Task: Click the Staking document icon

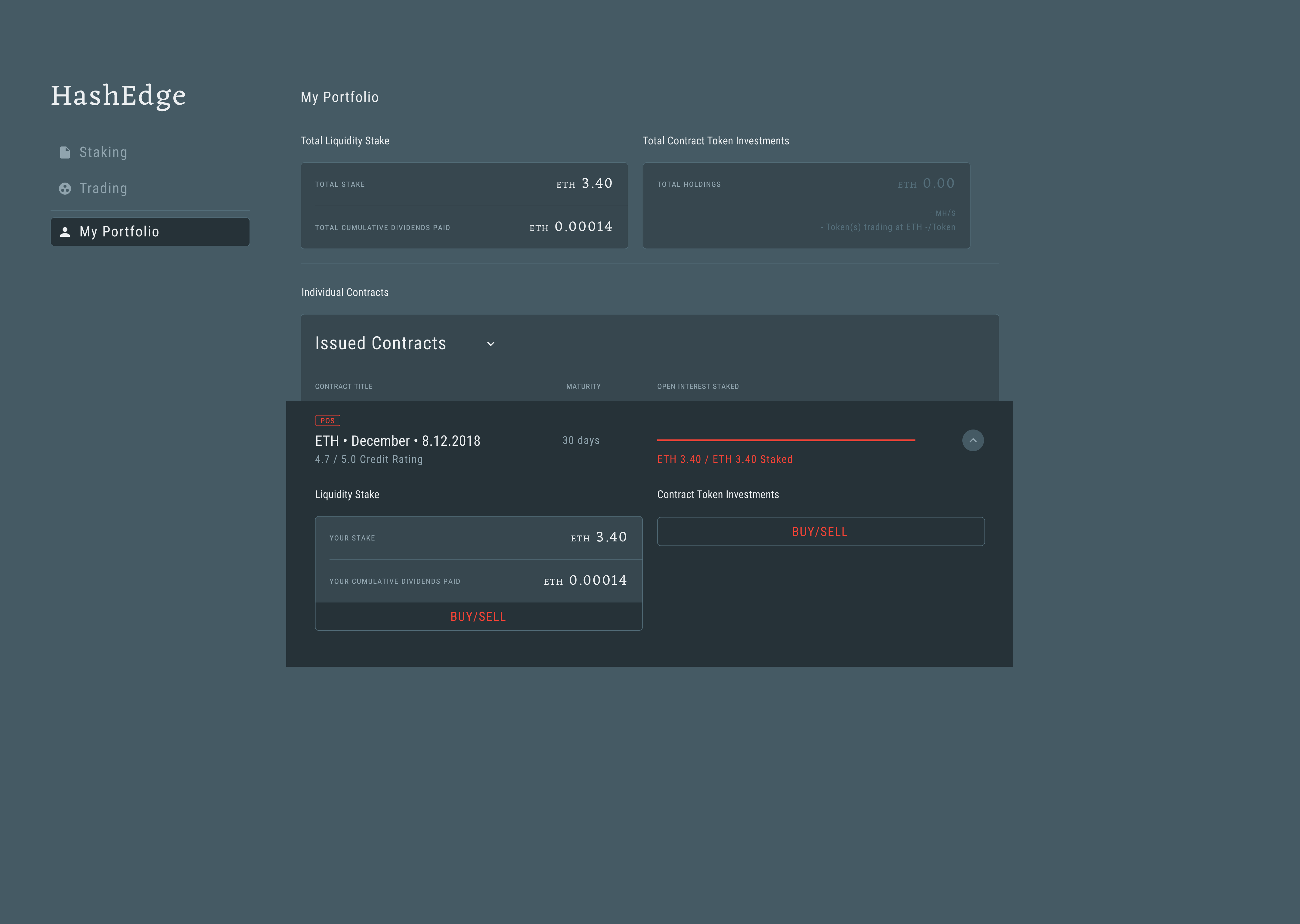Action: 65,152
